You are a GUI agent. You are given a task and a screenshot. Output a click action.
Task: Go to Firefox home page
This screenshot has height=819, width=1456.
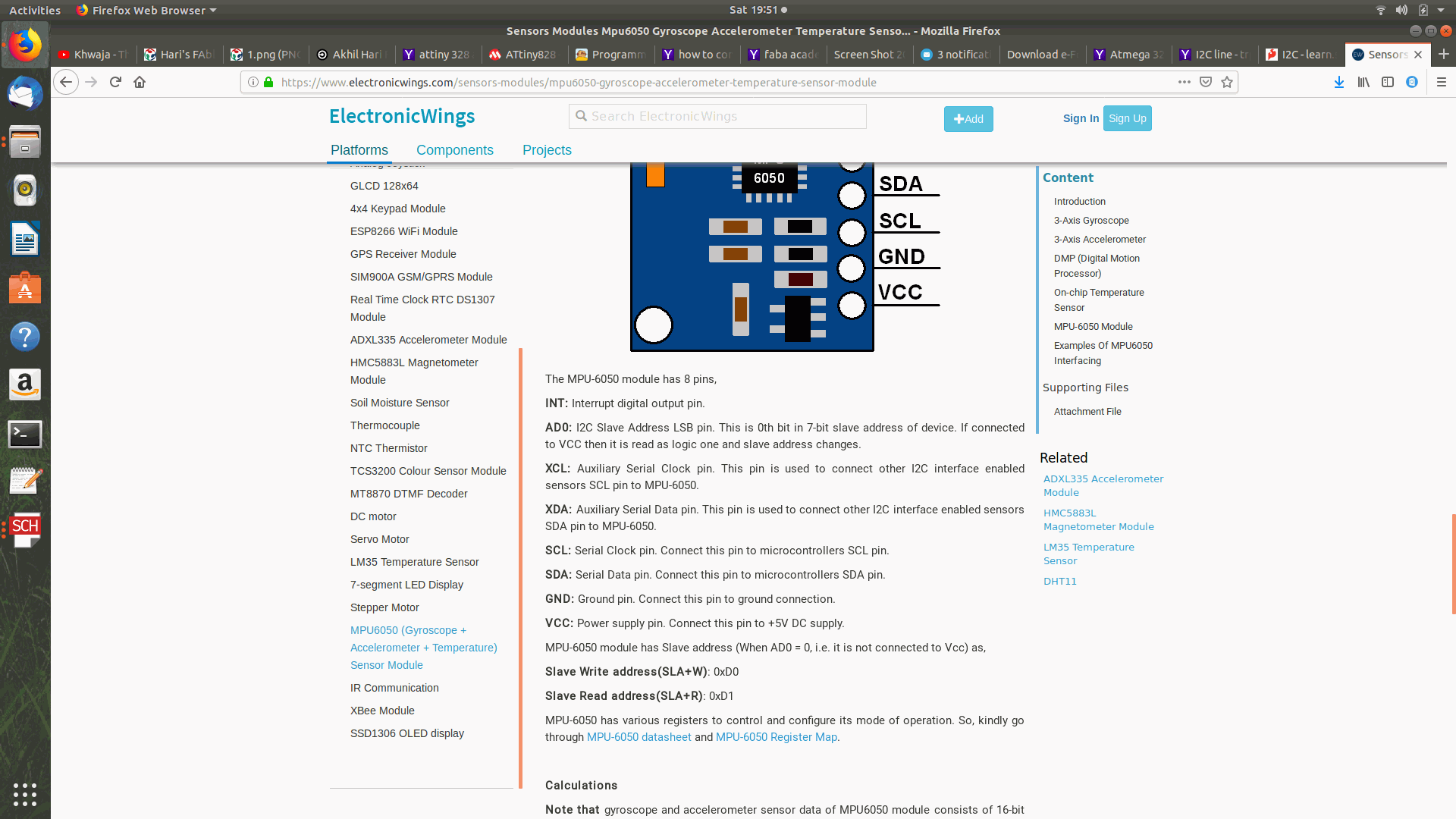[140, 82]
